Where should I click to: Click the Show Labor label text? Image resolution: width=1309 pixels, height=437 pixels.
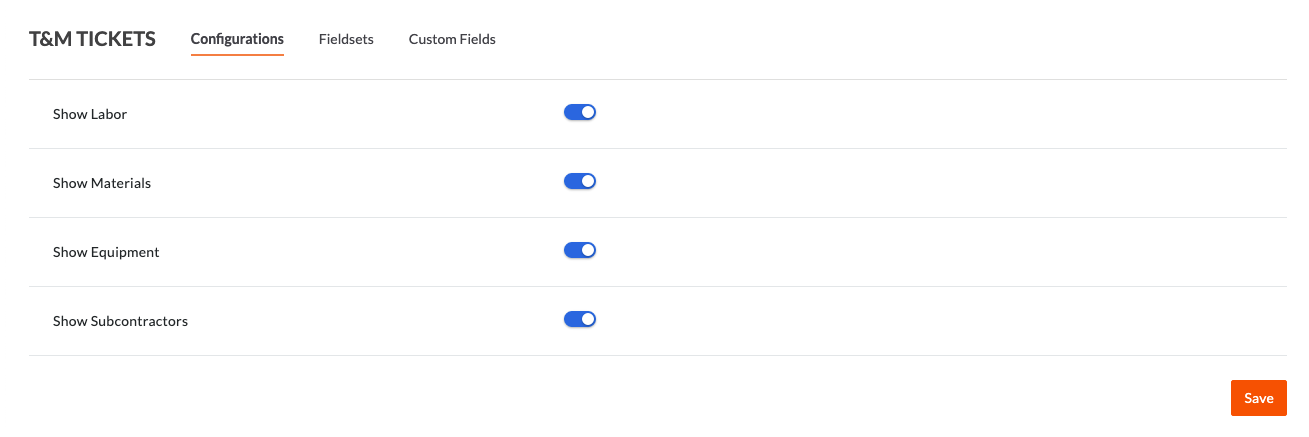click(90, 114)
